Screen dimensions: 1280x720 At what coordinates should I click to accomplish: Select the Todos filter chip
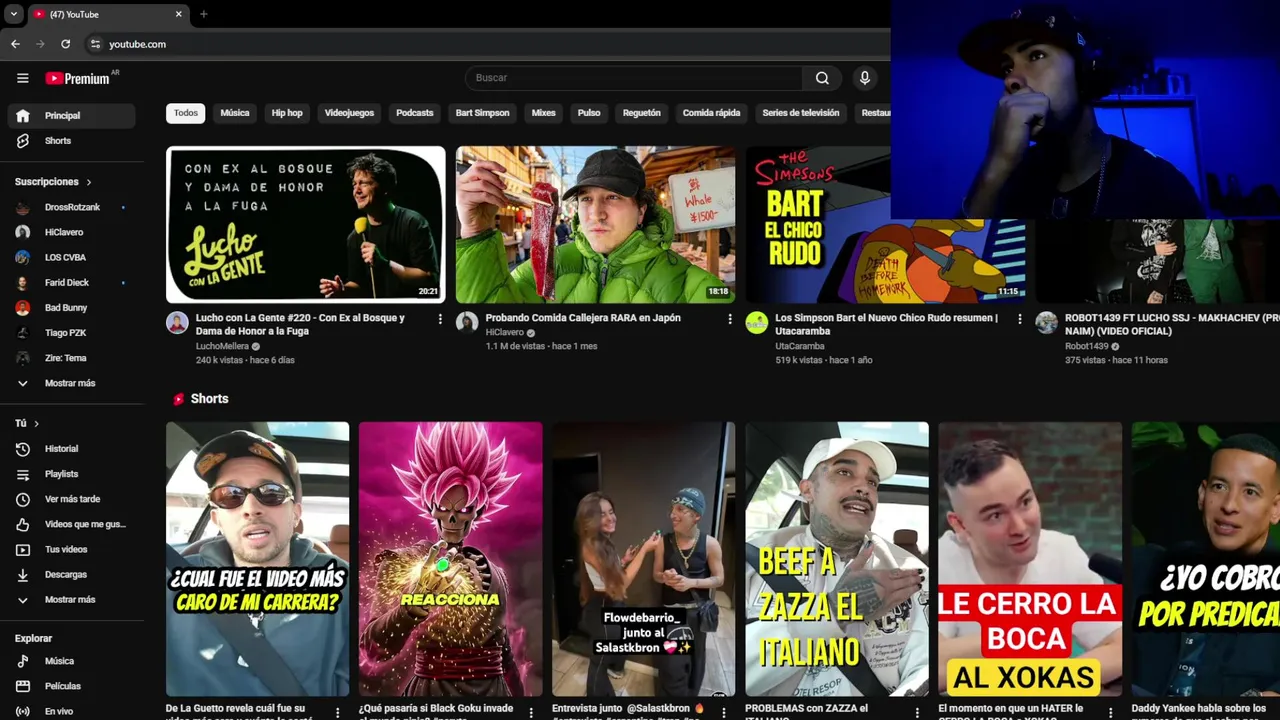click(x=186, y=113)
